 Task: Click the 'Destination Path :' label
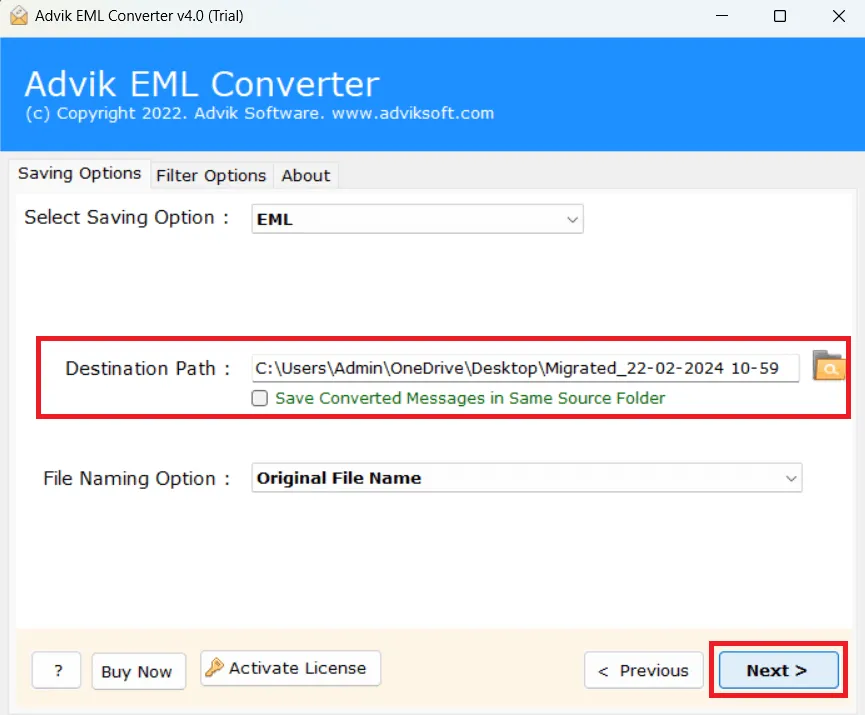point(148,368)
